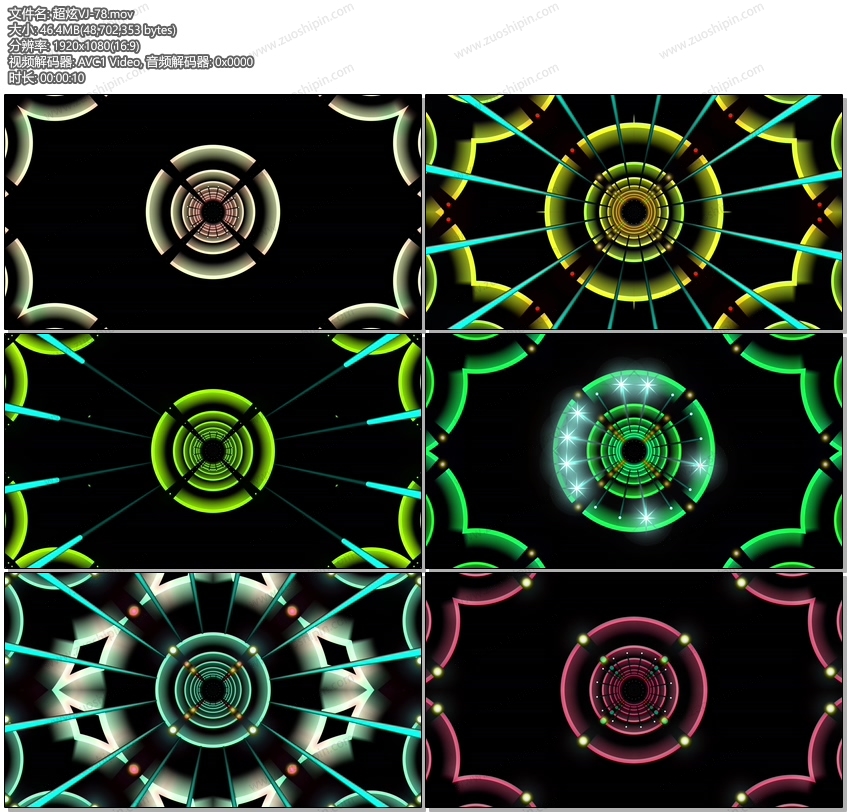This screenshot has height=812, width=848.
Task: Click the 分辨率 label
Action: pos(25,46)
